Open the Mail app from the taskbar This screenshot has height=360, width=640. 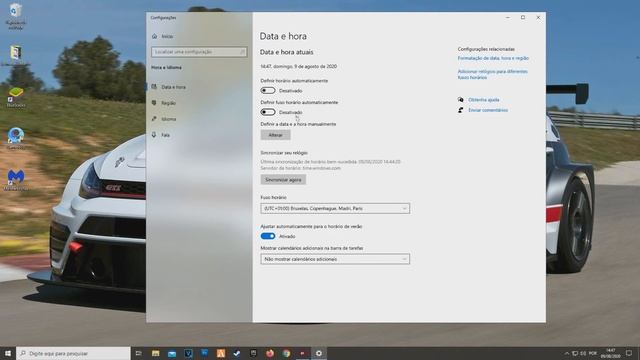tap(172, 353)
